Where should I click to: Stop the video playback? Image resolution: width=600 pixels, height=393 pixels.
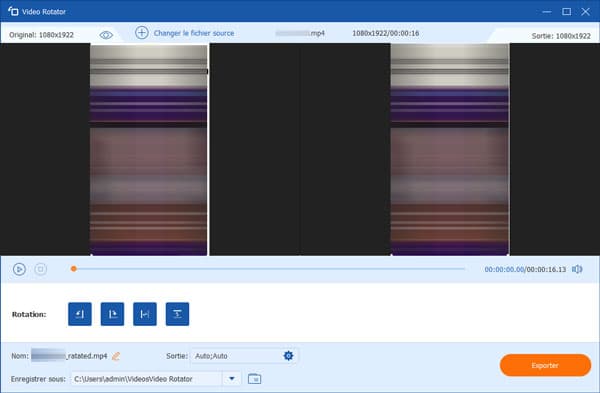tap(41, 269)
